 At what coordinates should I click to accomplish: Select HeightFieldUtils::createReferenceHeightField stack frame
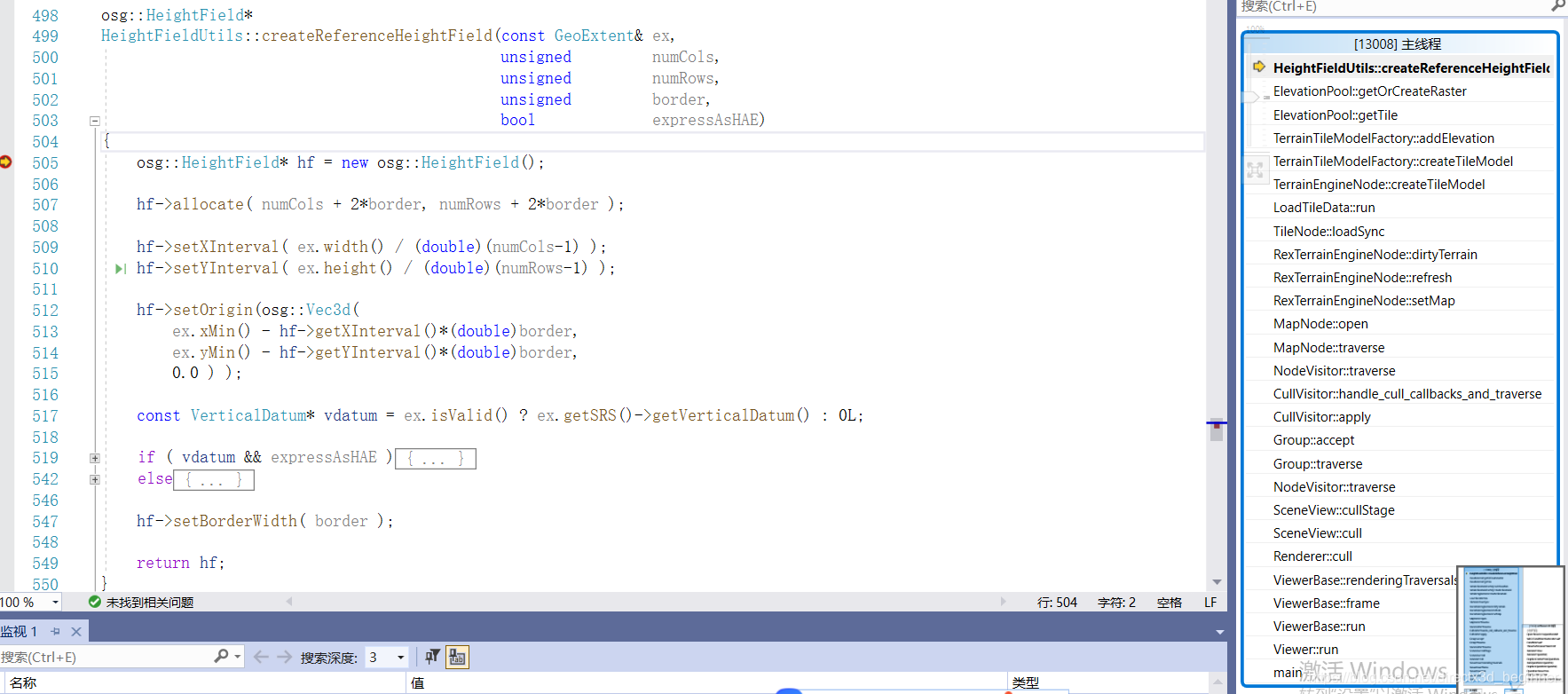pyautogui.click(x=1411, y=68)
